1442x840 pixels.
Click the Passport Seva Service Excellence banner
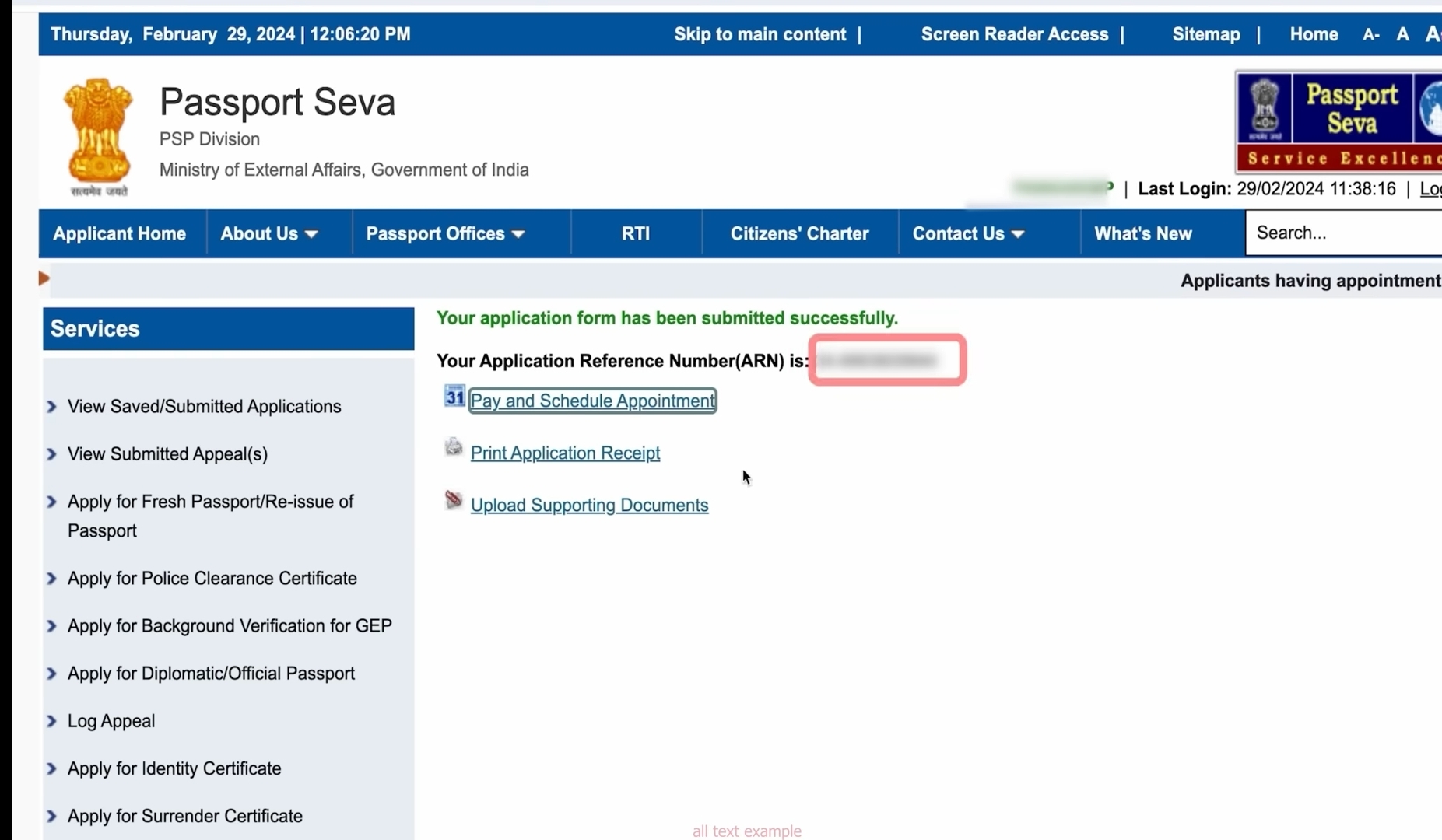click(x=1338, y=122)
